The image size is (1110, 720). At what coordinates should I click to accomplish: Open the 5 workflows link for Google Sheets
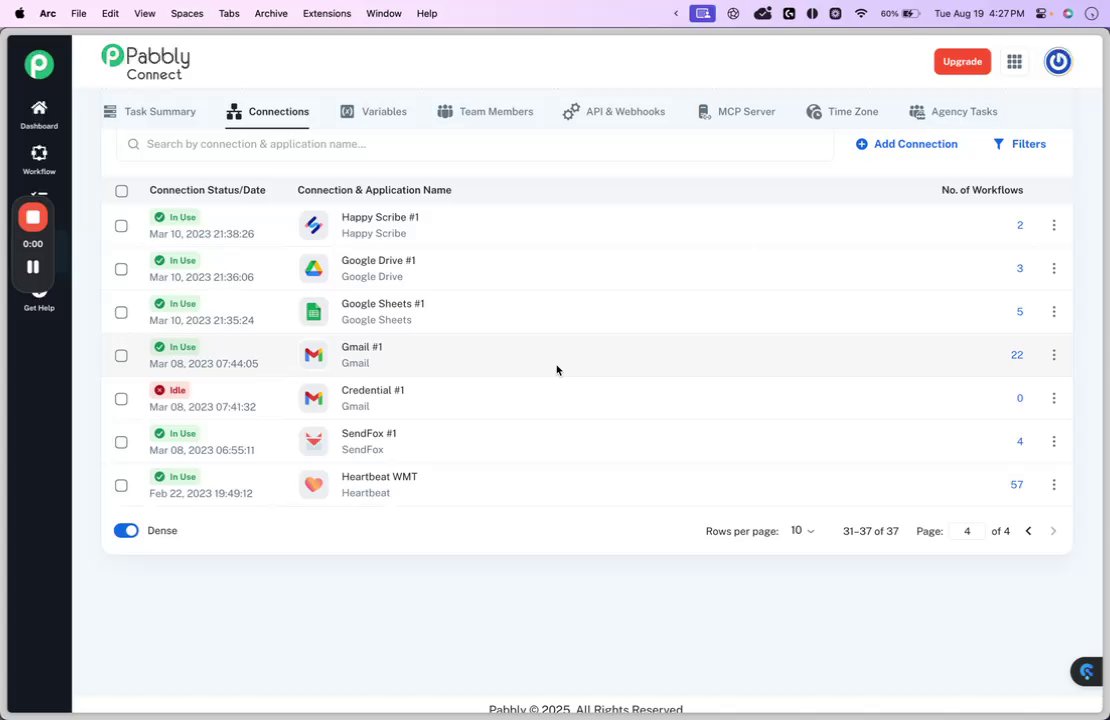(1019, 312)
